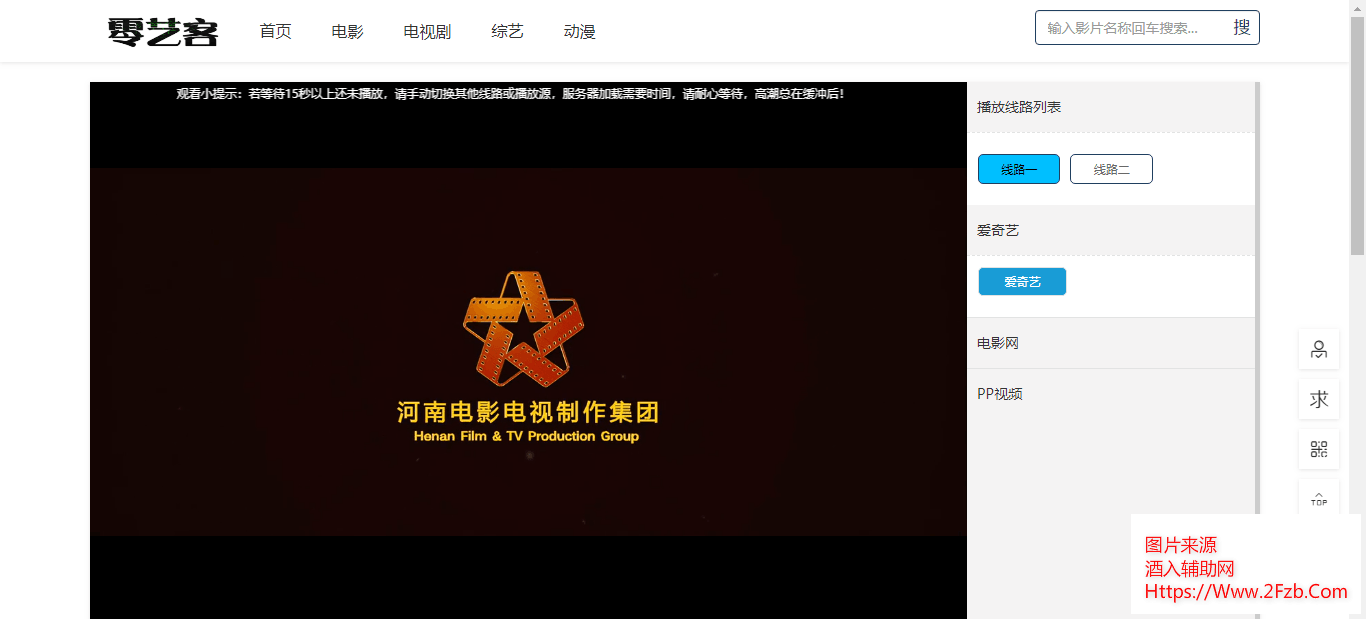Open the user account floating icon
Viewport: 1366px width, 619px height.
pyautogui.click(x=1318, y=349)
